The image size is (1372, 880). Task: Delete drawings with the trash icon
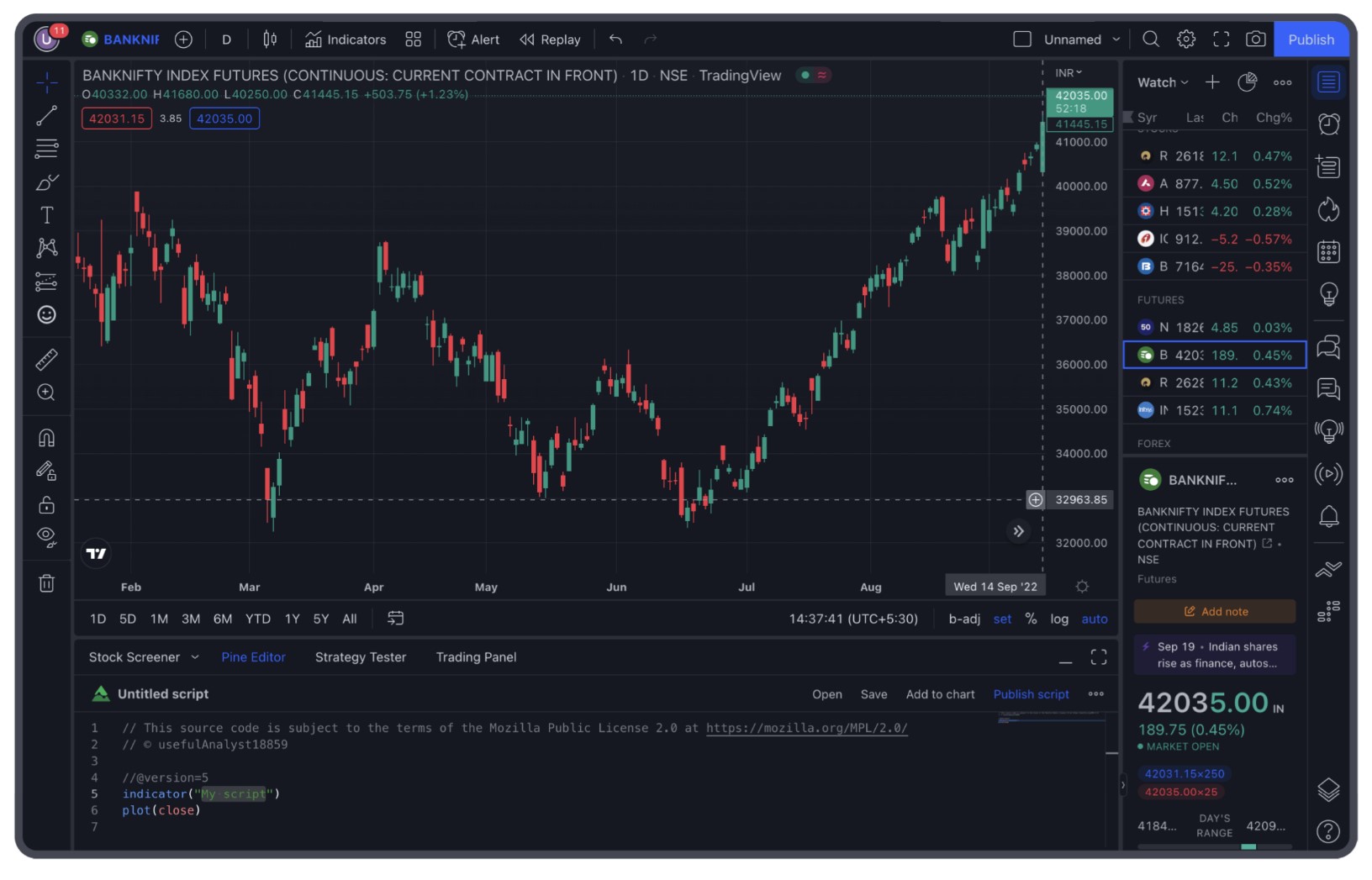[x=46, y=583]
